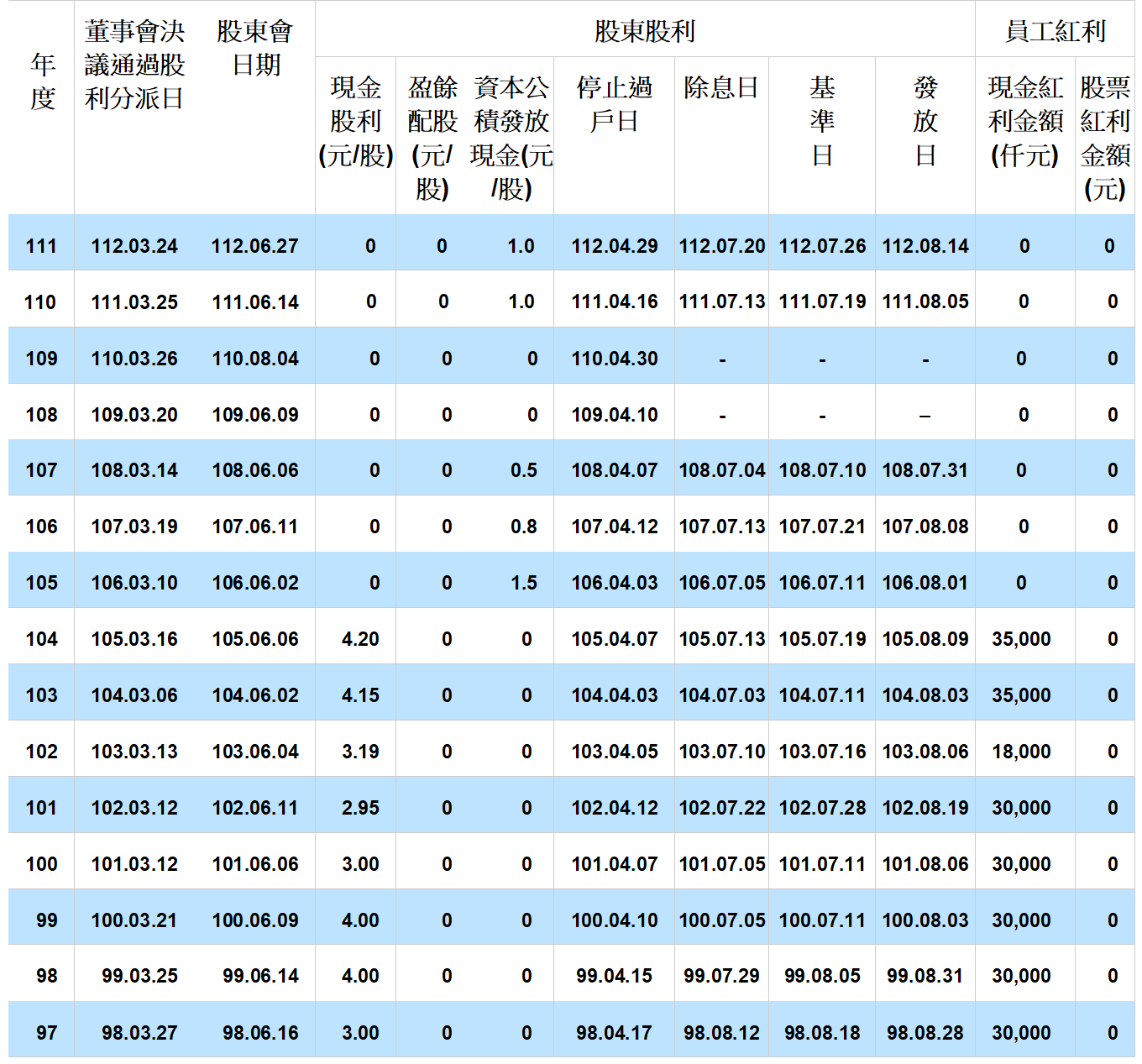Select date cell 109.04.10
Viewport: 1142px width, 1064px height.
(615, 415)
